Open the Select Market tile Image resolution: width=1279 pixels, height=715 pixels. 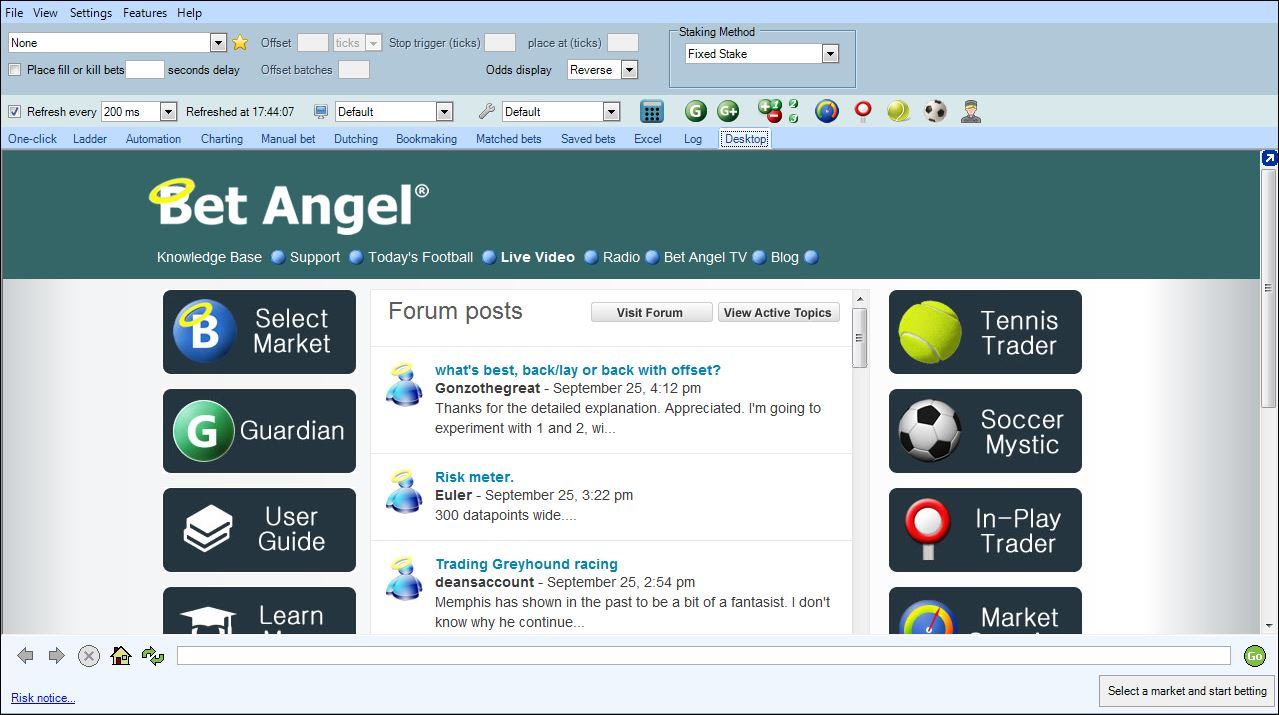[x=259, y=332]
